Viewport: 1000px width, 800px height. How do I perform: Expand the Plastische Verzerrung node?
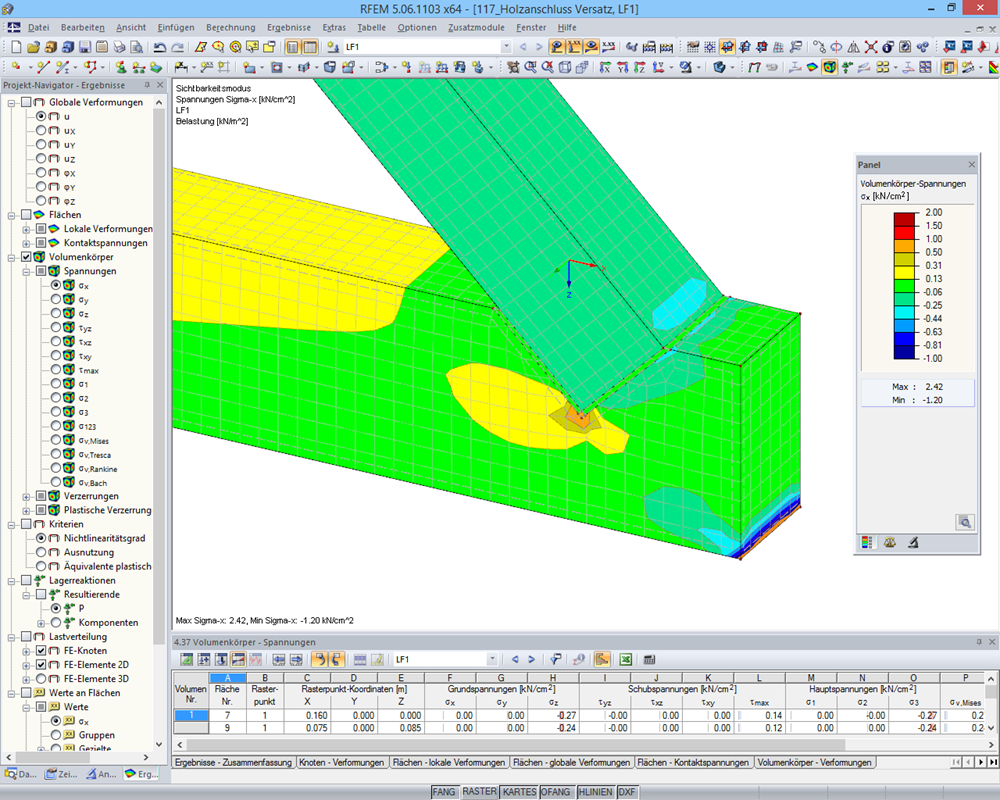pyautogui.click(x=26, y=510)
